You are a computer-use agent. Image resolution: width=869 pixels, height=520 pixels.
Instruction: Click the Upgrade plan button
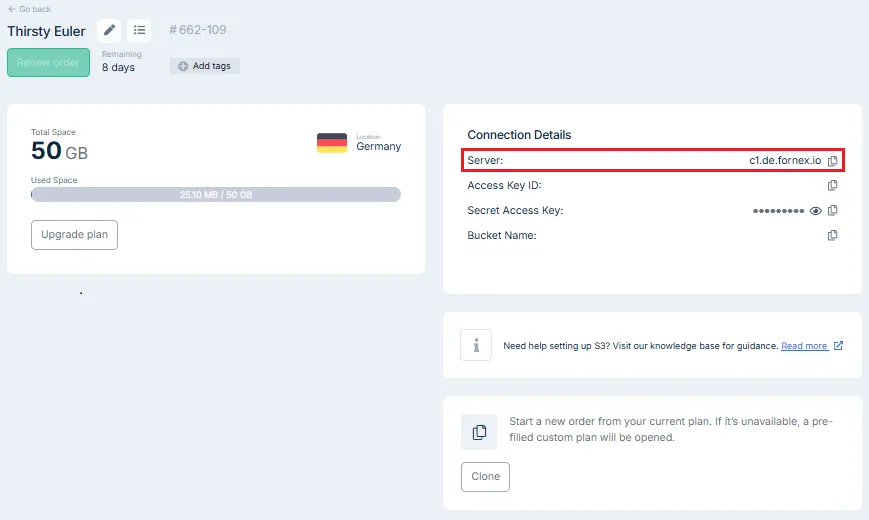[74, 235]
